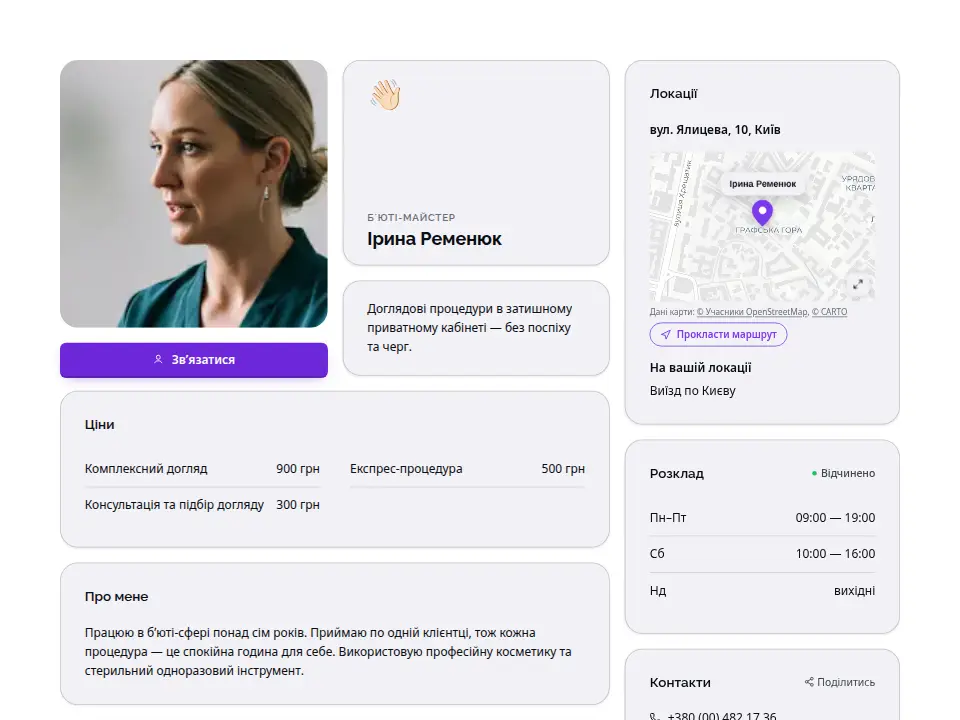The height and width of the screenshot is (720, 960).
Task: Click the 900 грн price value
Action: [x=298, y=469]
